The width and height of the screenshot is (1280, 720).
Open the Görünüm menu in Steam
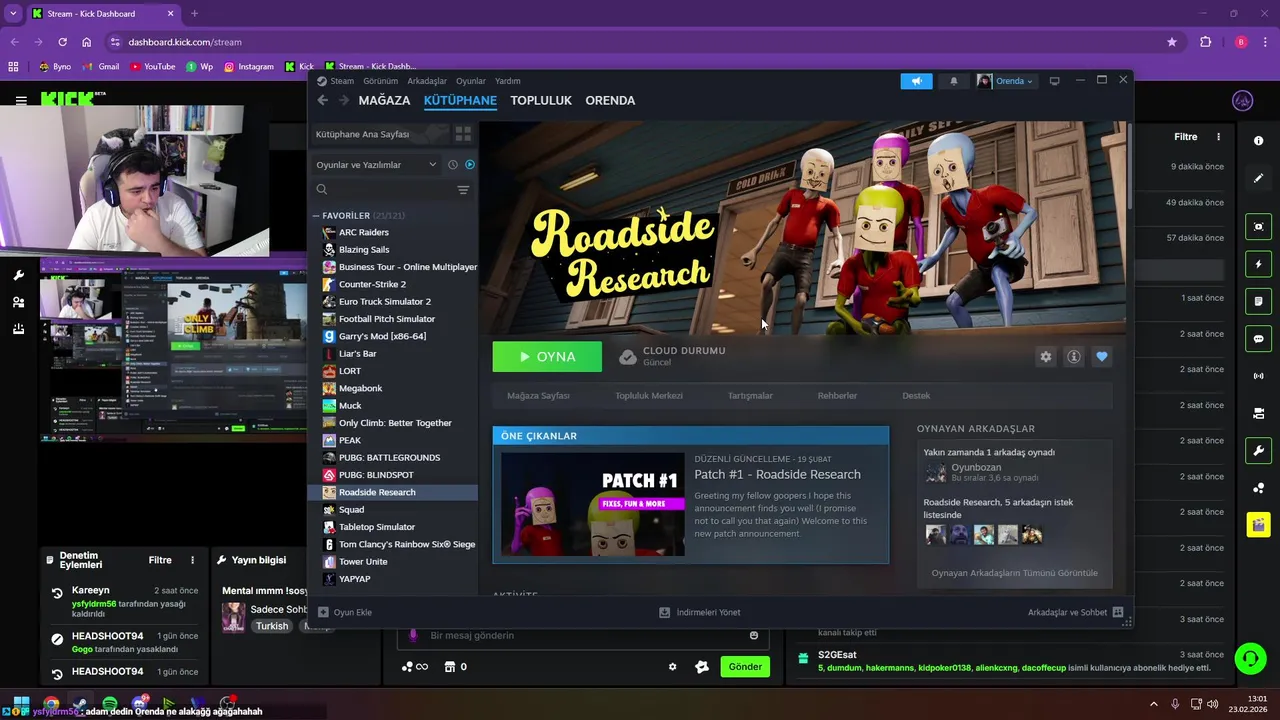(380, 81)
